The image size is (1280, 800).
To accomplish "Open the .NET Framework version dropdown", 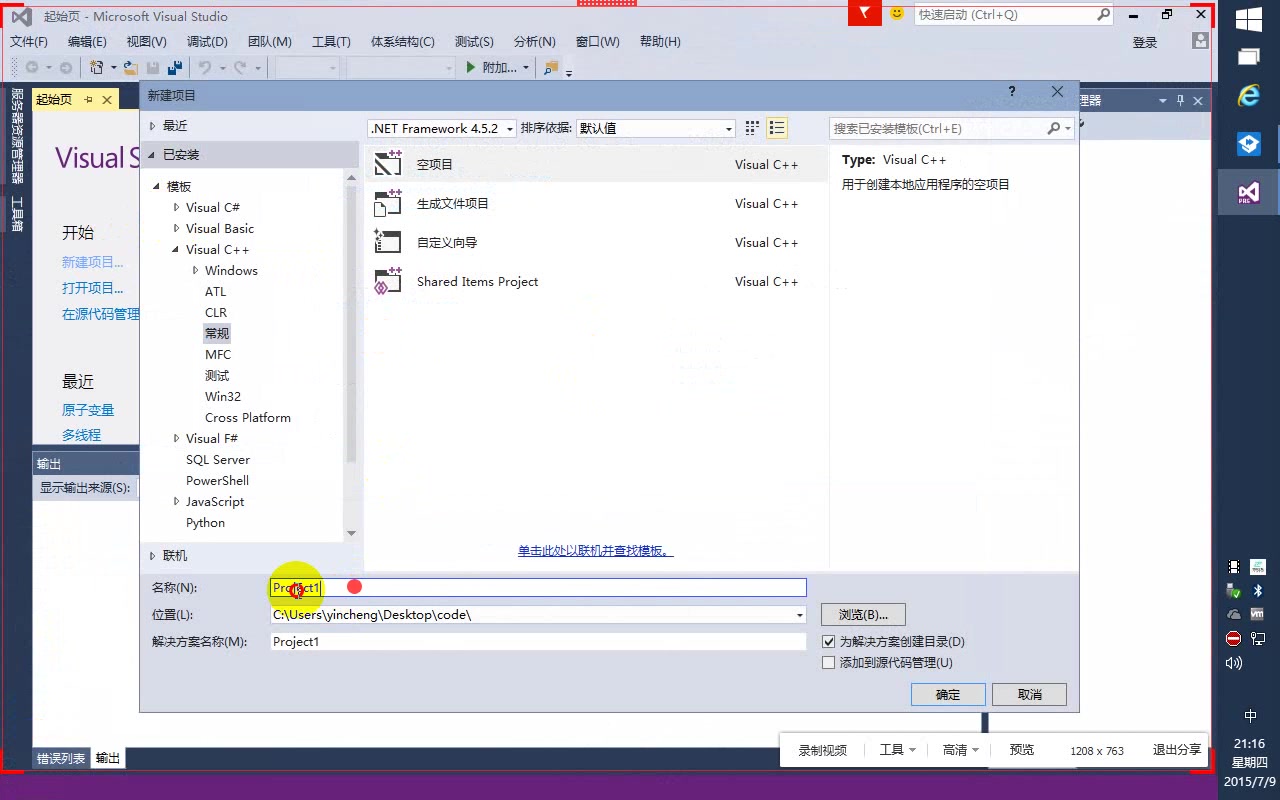I will (510, 129).
